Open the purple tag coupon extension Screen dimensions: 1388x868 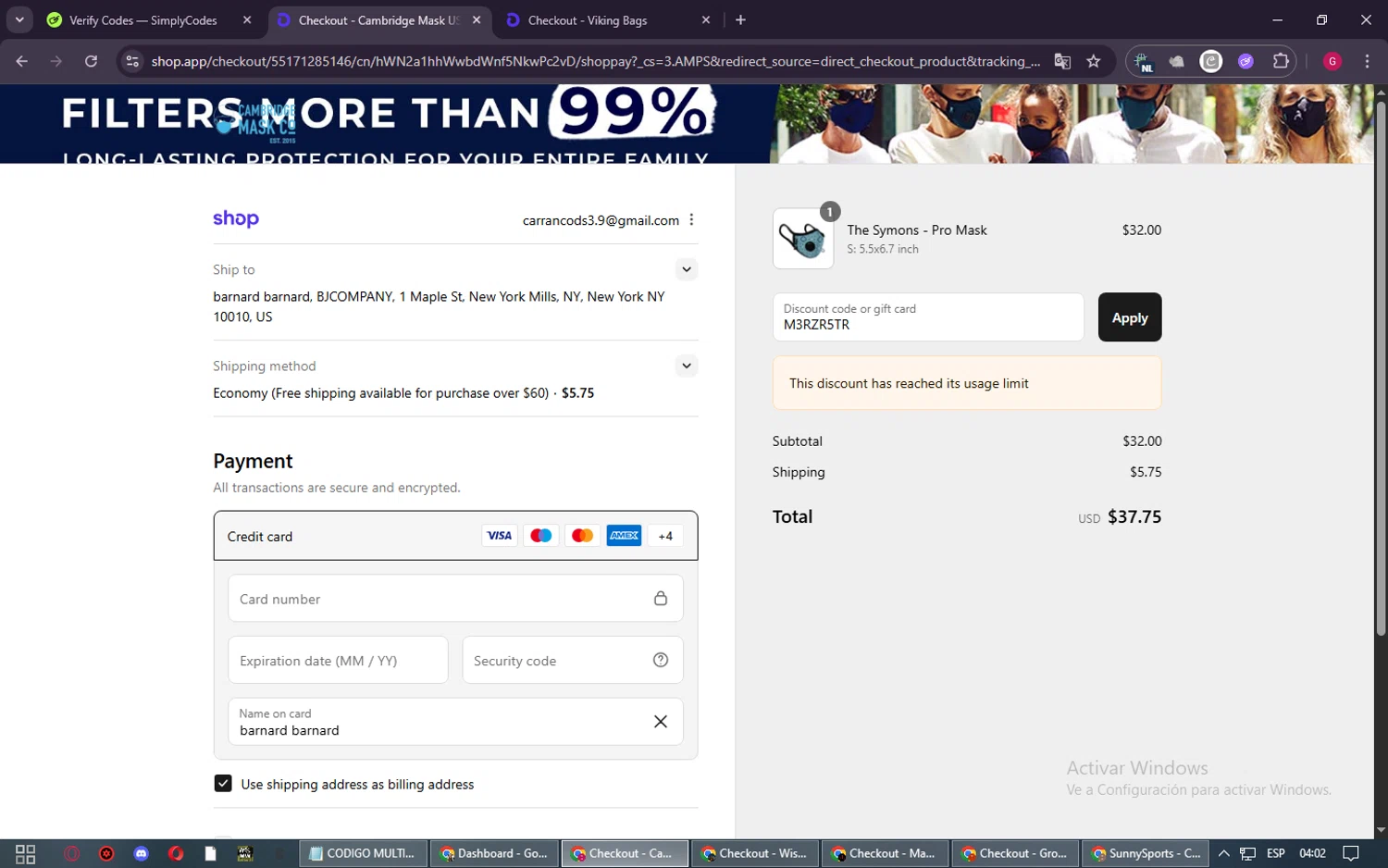click(x=1245, y=61)
